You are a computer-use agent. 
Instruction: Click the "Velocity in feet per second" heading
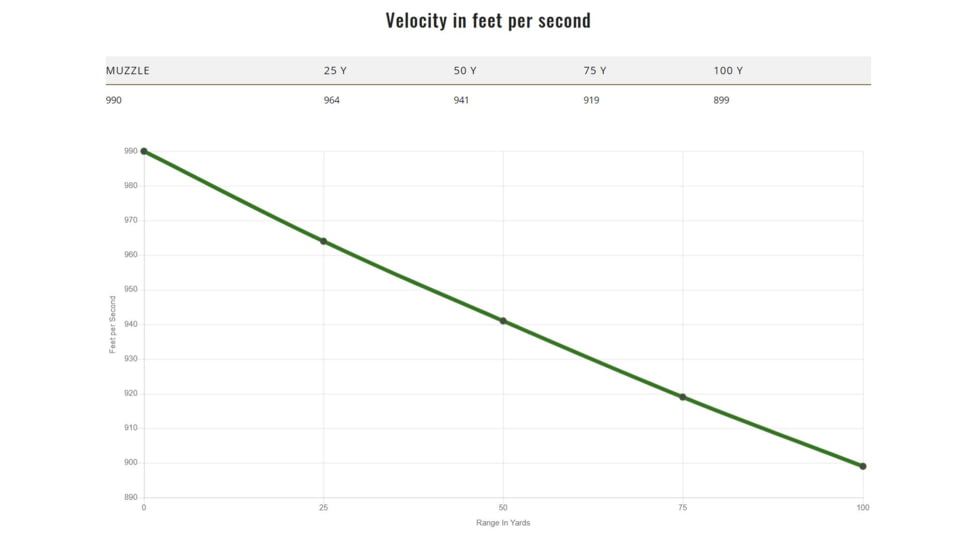(x=488, y=21)
